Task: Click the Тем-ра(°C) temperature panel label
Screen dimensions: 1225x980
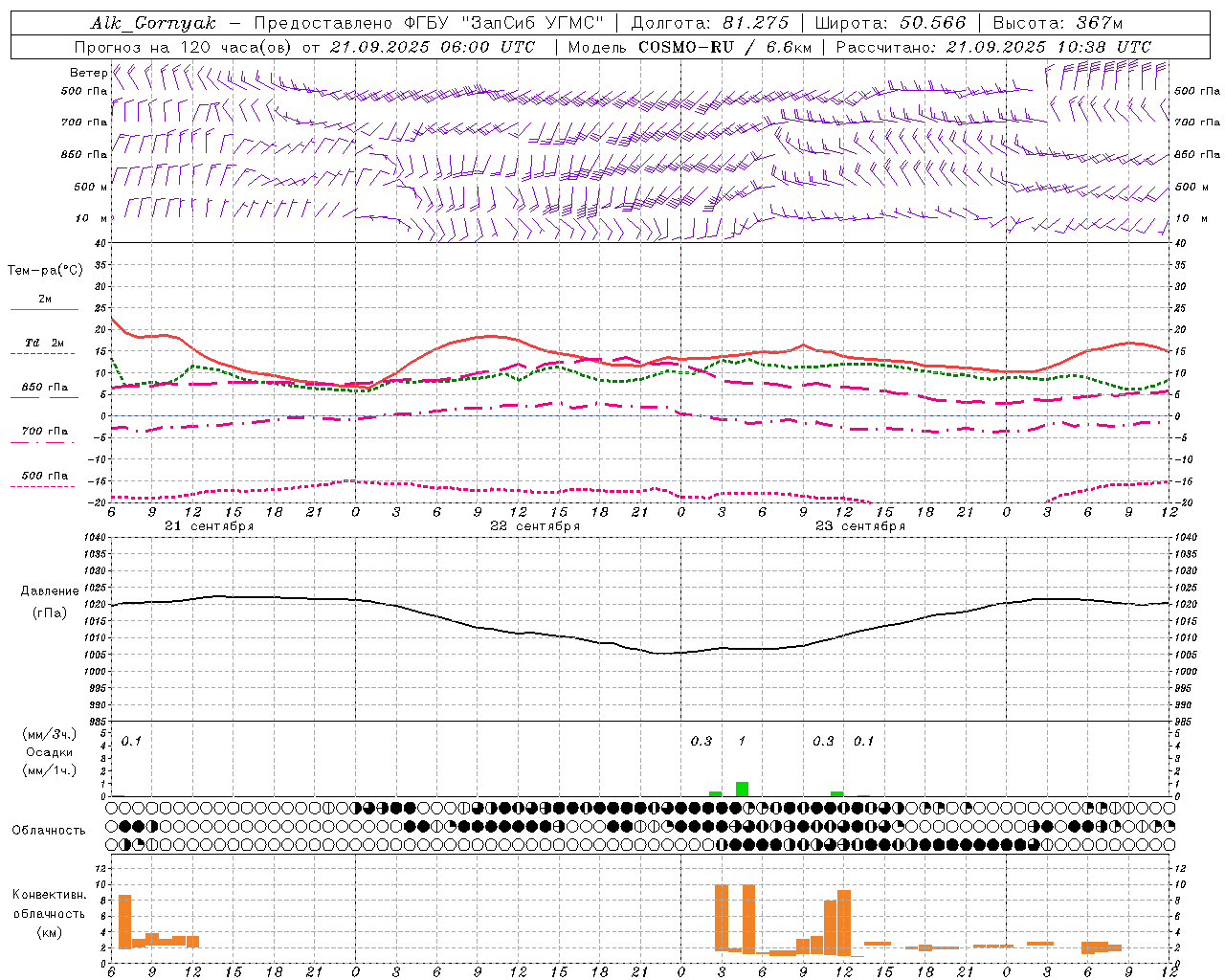Action: (x=45, y=271)
